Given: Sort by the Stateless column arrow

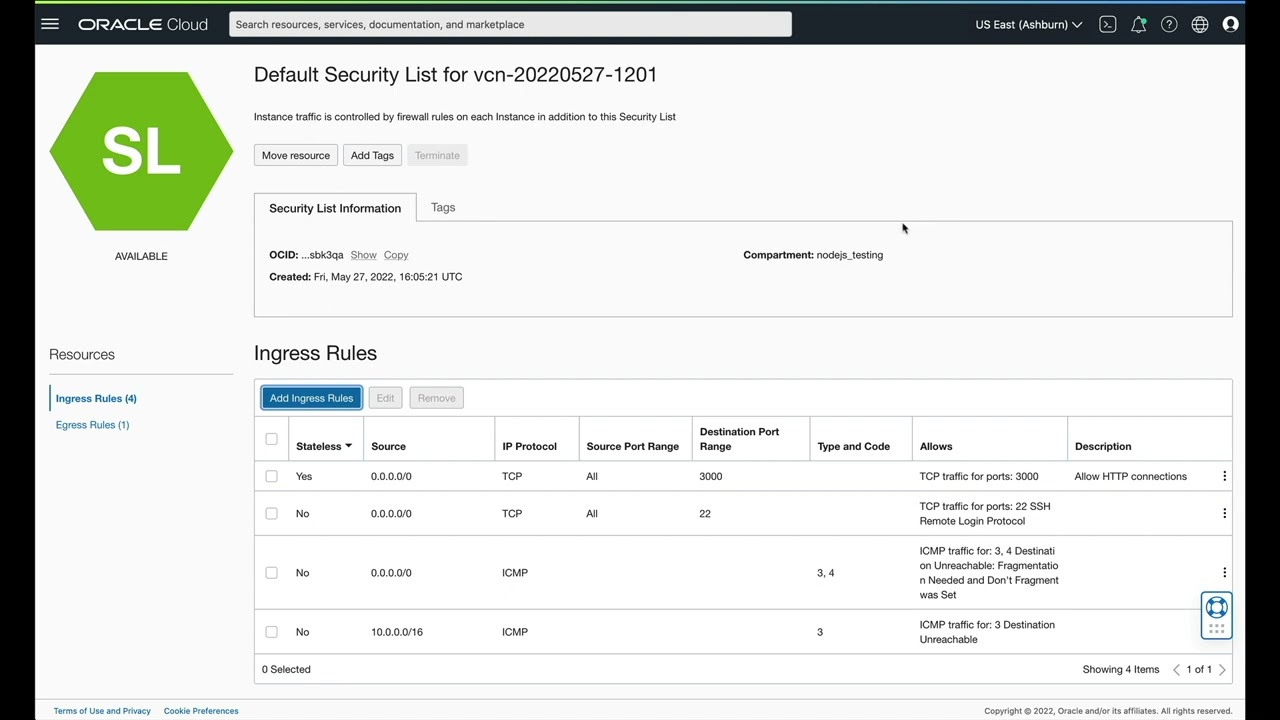Looking at the screenshot, I should click(x=348, y=446).
